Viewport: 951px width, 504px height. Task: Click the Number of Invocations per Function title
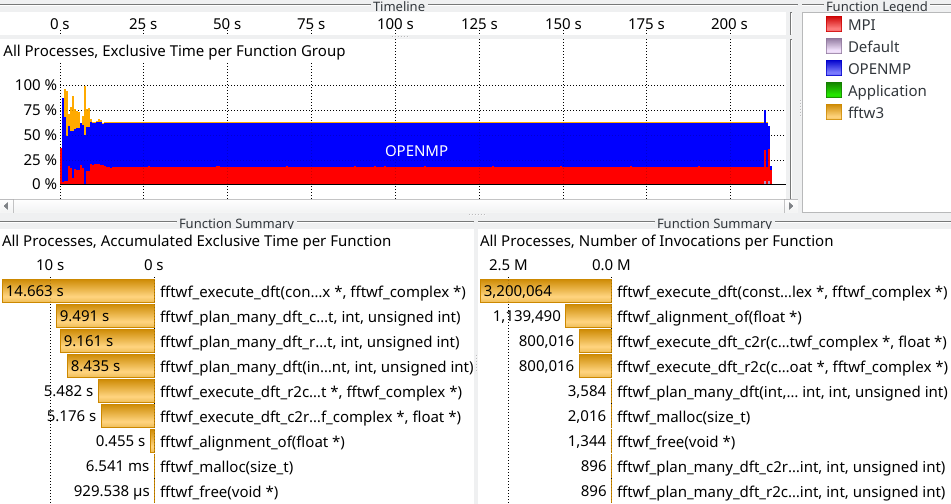click(x=656, y=241)
